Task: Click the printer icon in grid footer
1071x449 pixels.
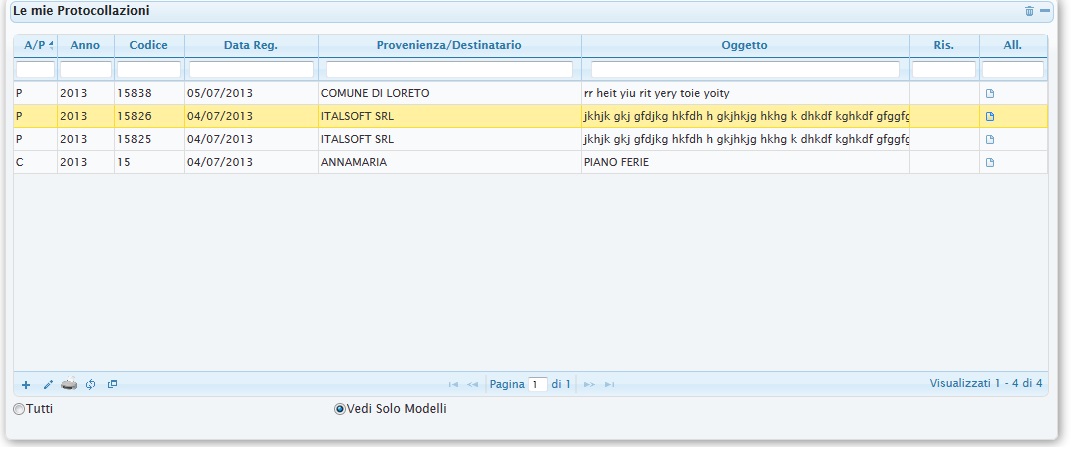Action: pos(69,384)
